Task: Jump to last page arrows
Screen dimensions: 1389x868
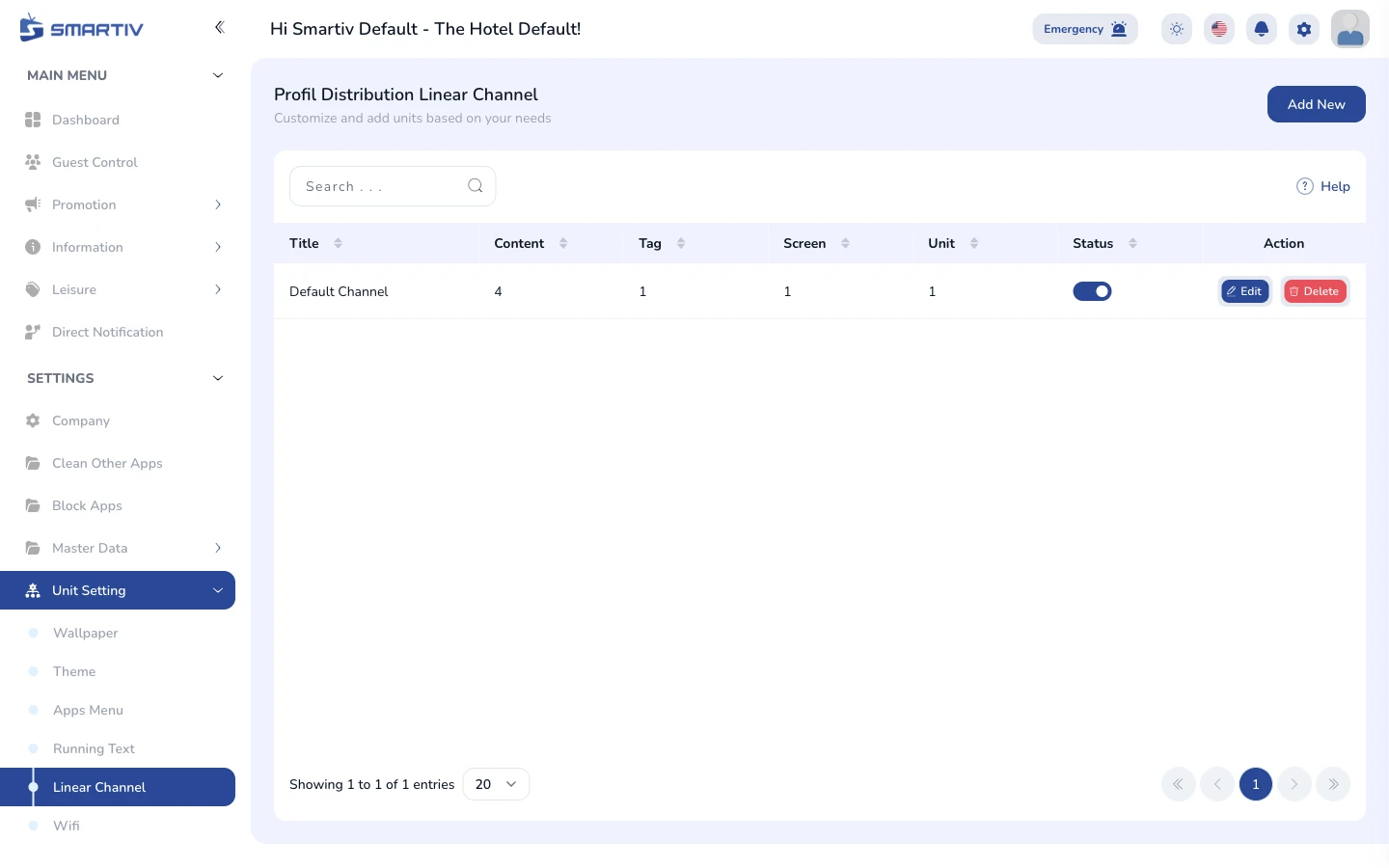Action: pyautogui.click(x=1333, y=784)
